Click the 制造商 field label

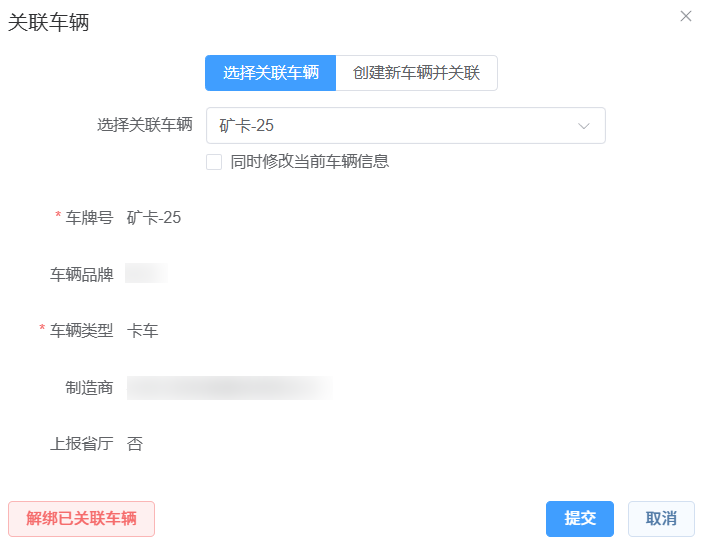[89, 388]
